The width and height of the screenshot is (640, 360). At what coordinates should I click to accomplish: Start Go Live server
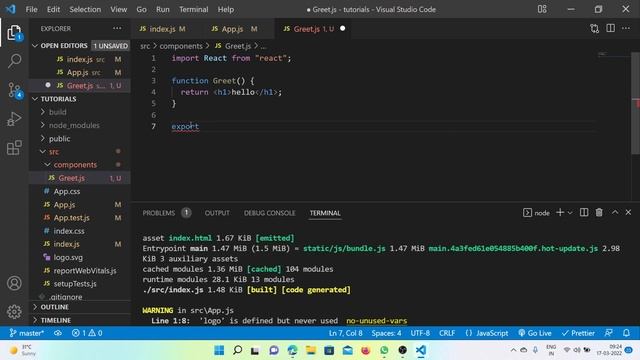(x=535, y=333)
